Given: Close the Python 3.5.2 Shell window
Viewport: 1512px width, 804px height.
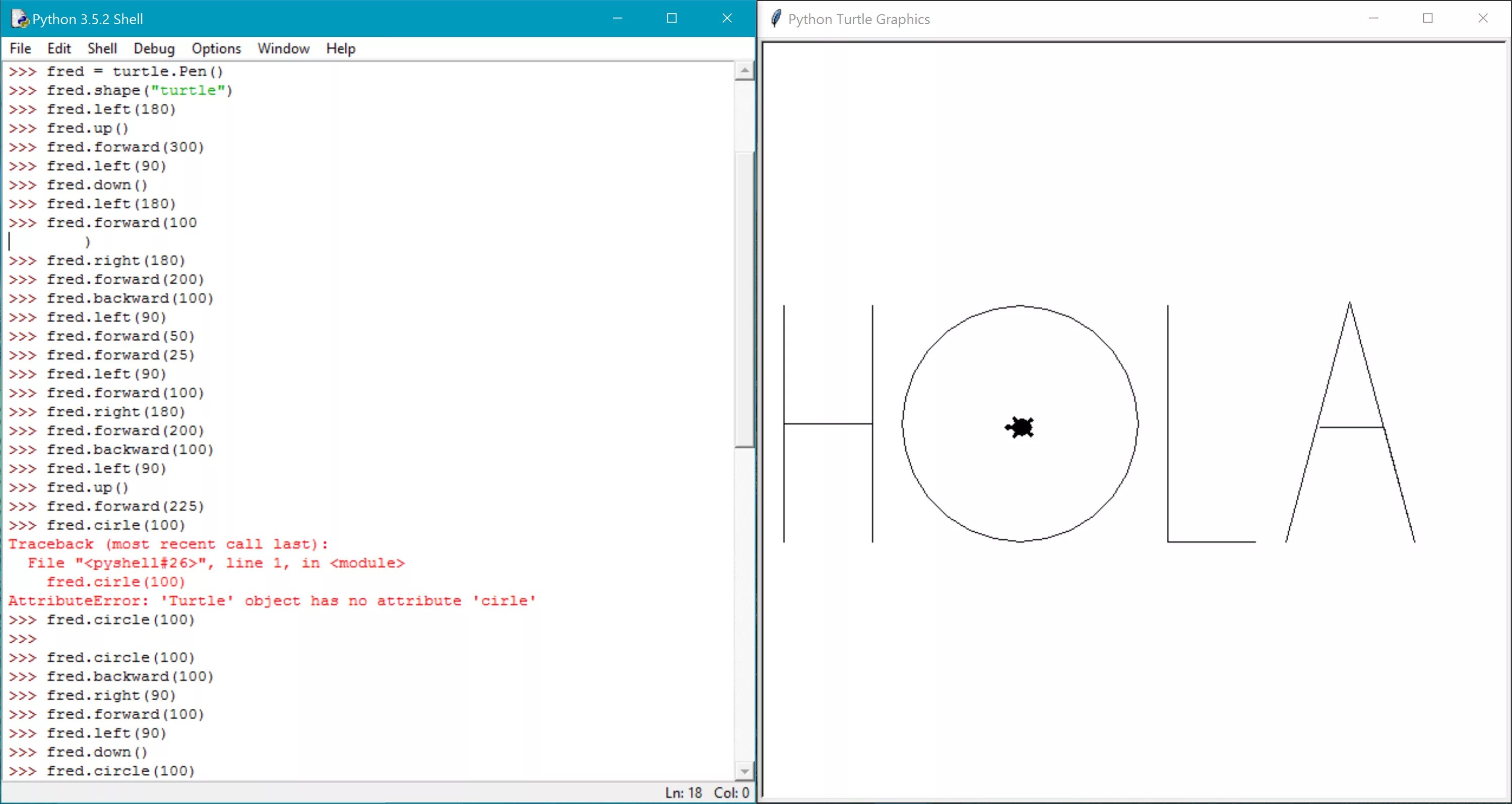Looking at the screenshot, I should (x=727, y=19).
